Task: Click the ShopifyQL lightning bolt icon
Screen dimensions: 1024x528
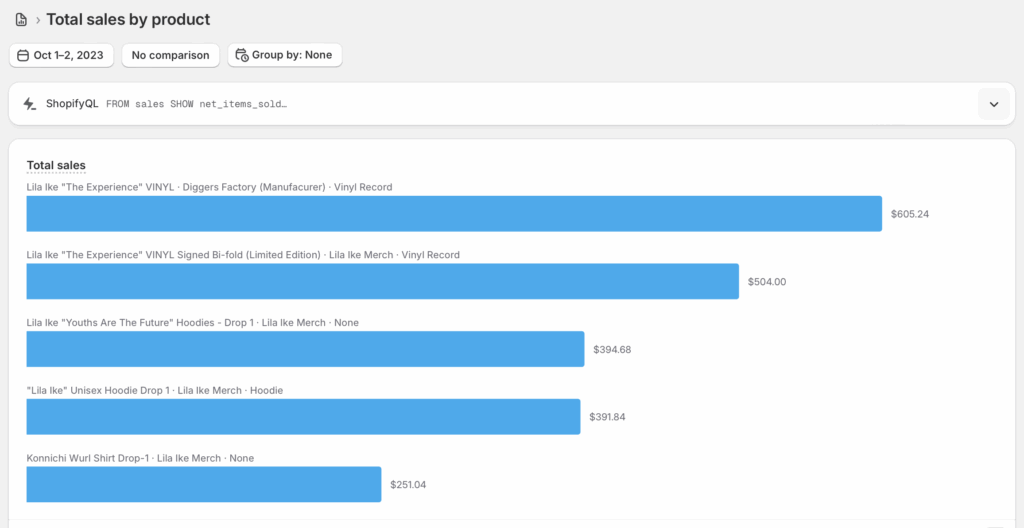Action: 30,104
